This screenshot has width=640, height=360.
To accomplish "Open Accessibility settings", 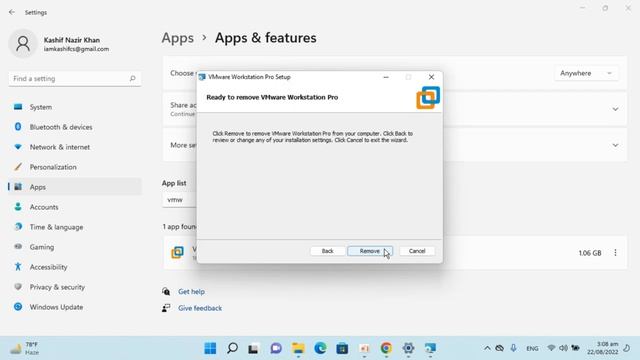I will (75, 267).
